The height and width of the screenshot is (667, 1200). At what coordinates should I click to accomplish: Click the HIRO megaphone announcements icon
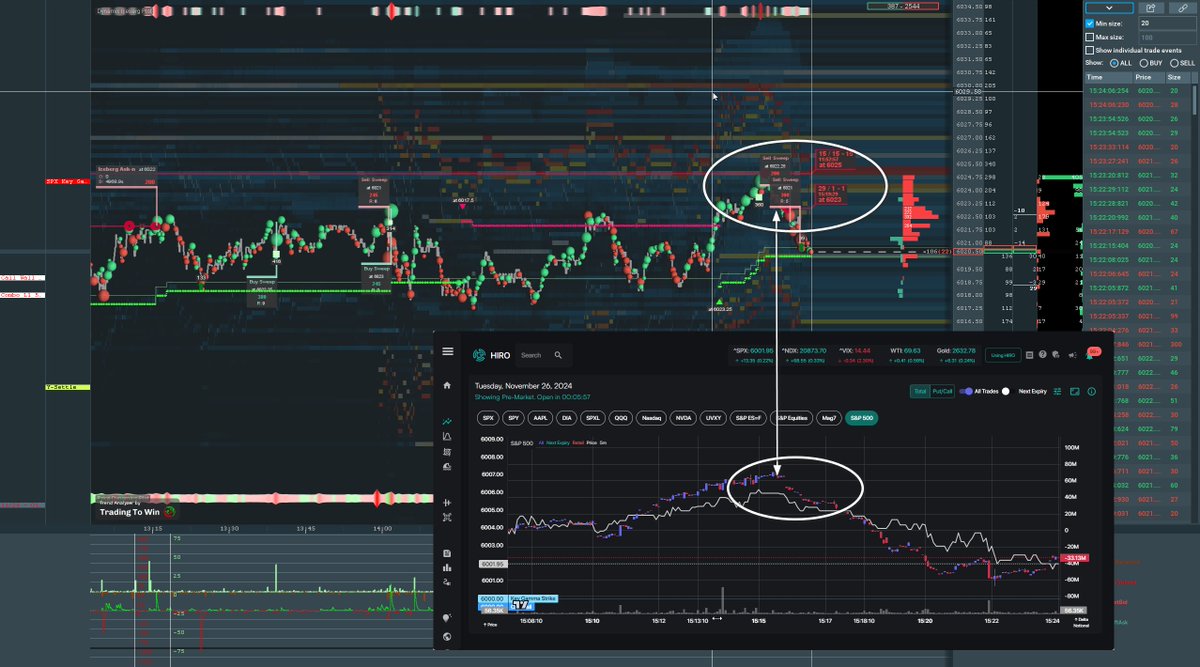[1072, 355]
